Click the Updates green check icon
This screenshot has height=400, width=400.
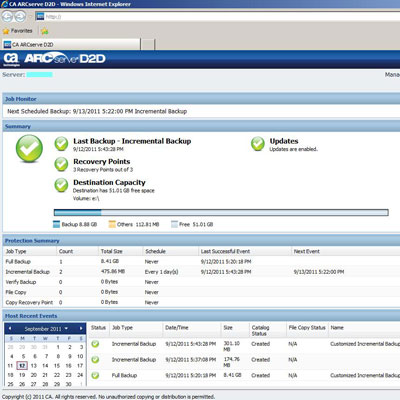coord(258,144)
